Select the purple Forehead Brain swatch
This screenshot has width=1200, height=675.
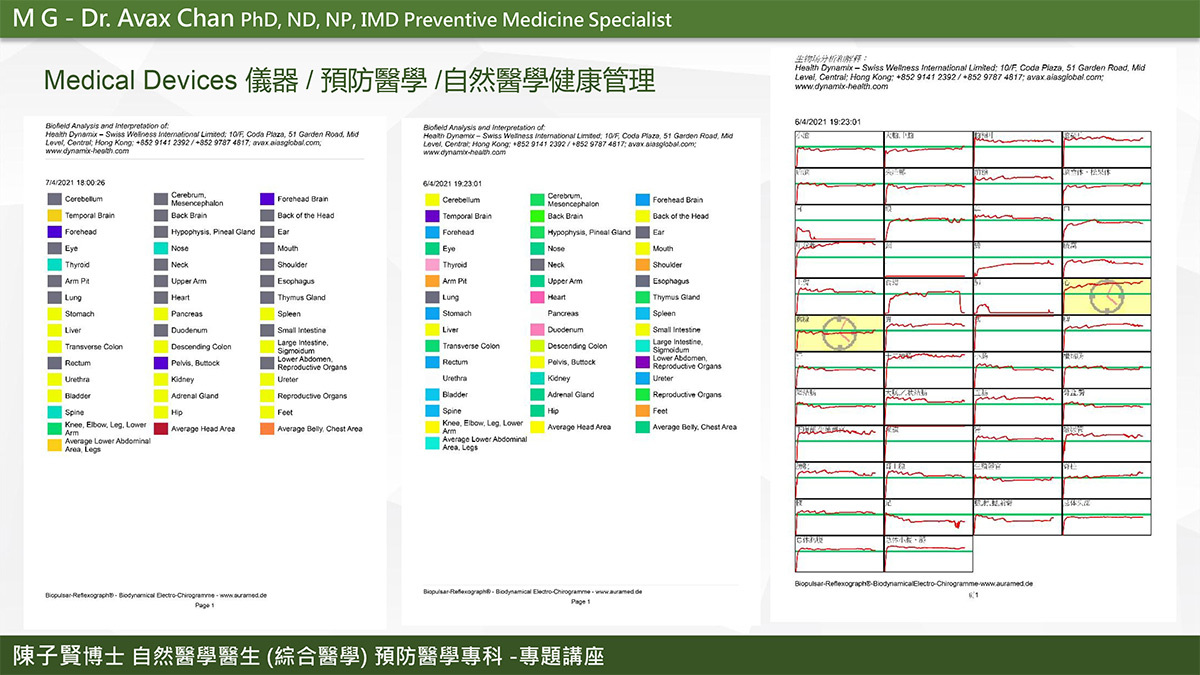point(267,200)
